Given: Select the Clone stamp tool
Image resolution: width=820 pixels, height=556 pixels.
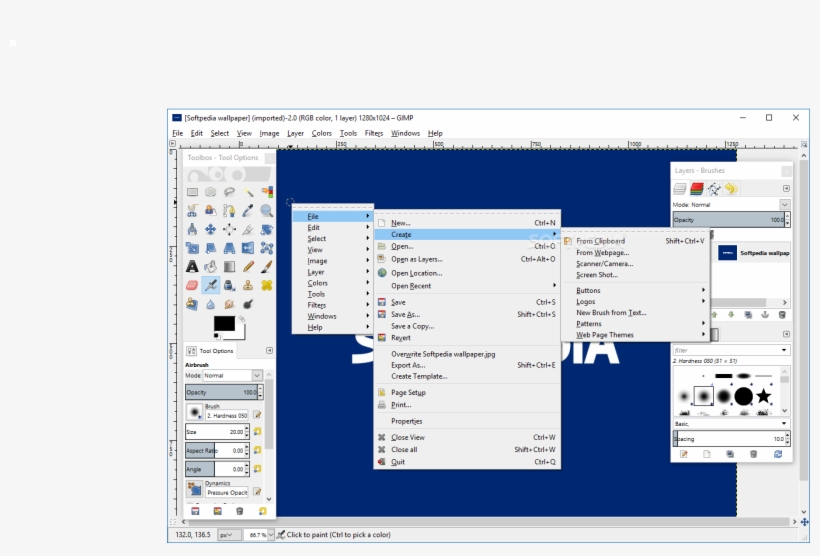Looking at the screenshot, I should 248,286.
